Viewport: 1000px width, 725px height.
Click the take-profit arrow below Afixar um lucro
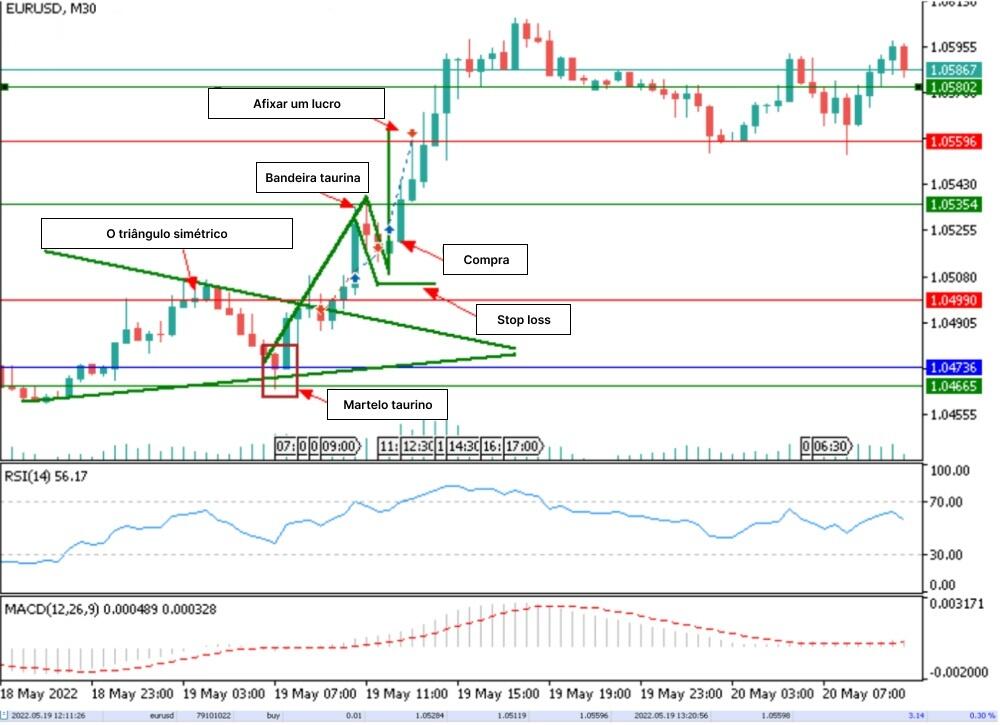click(392, 127)
